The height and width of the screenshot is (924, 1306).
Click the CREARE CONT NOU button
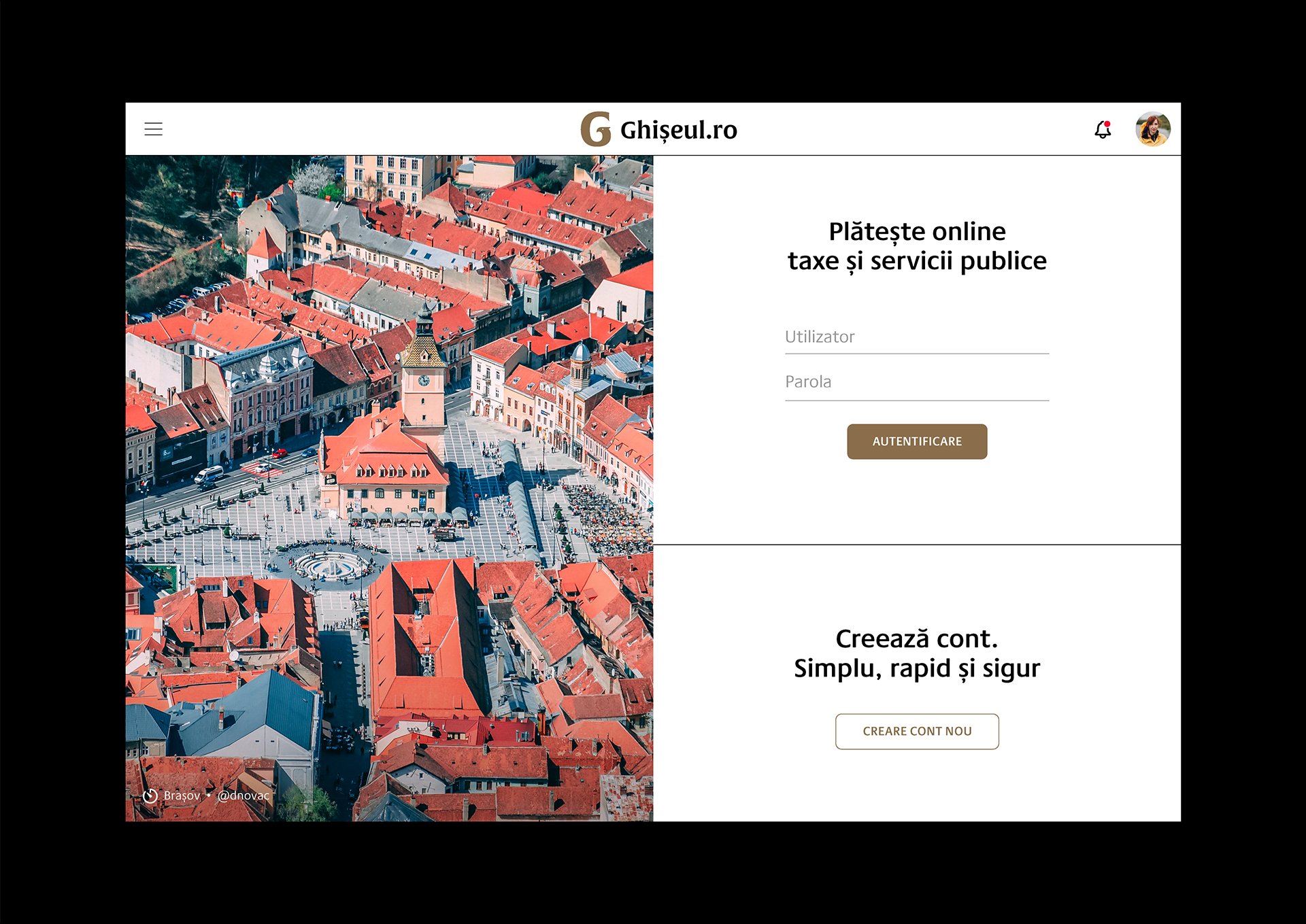point(917,731)
